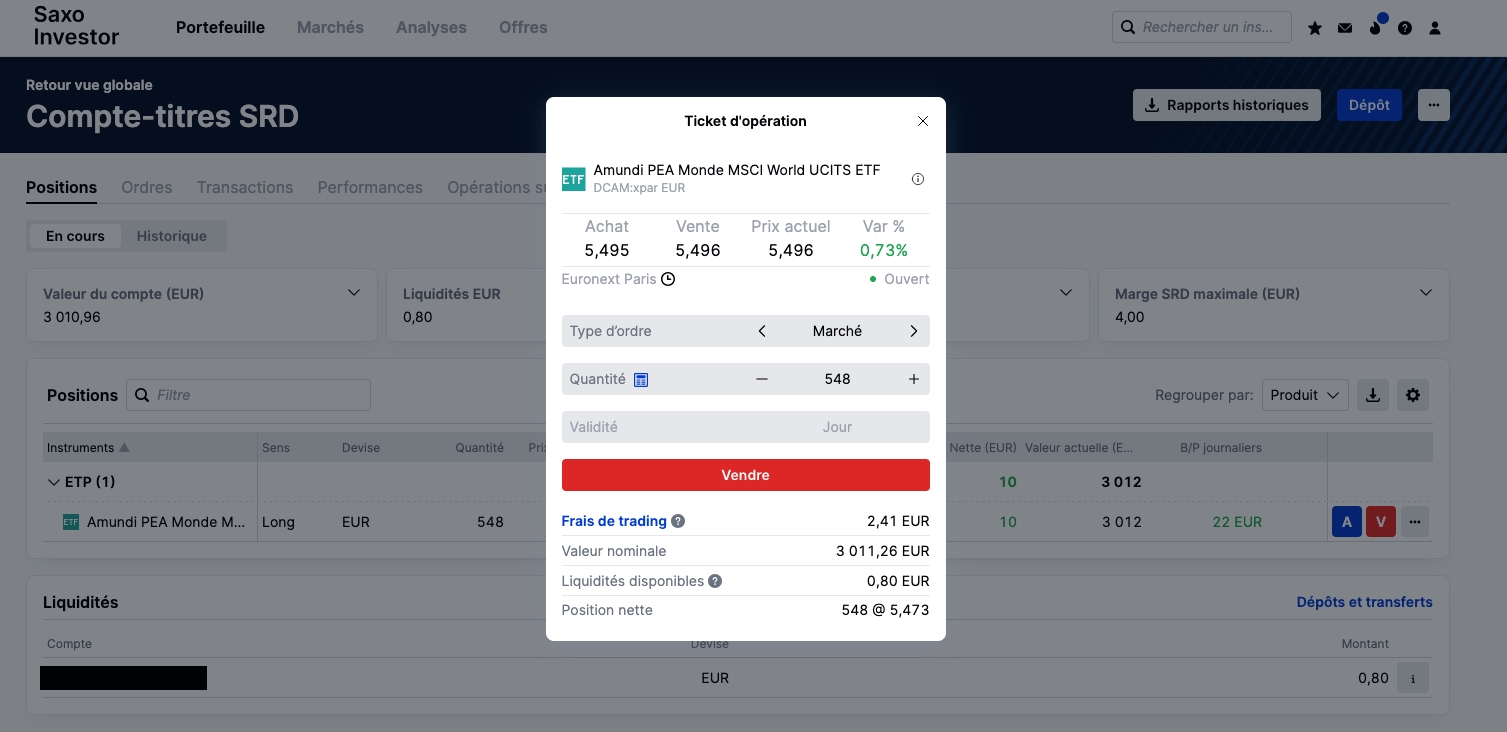Click the green ETF badge in the ticket

tap(573, 179)
